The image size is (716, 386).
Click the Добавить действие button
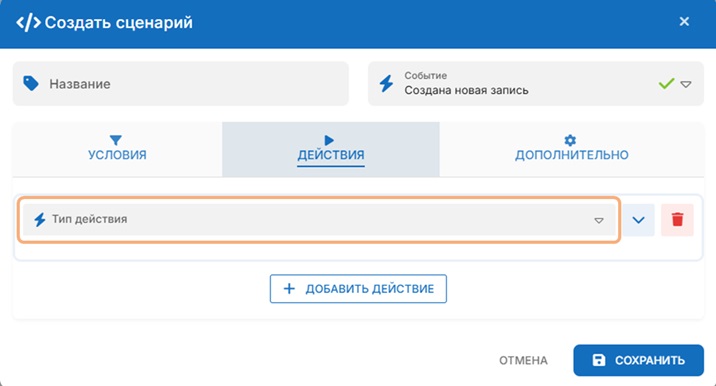[x=358, y=289]
